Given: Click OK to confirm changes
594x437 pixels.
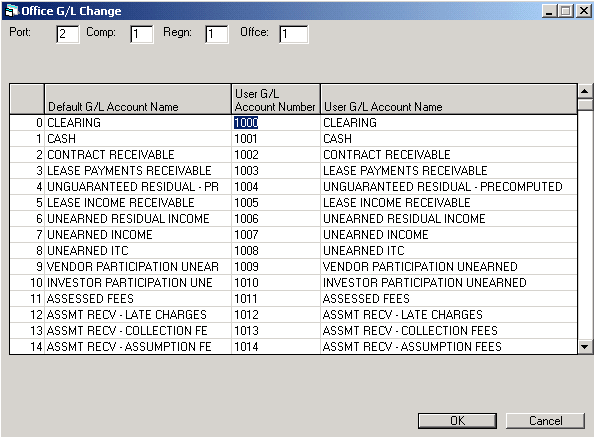Looking at the screenshot, I should (x=457, y=421).
